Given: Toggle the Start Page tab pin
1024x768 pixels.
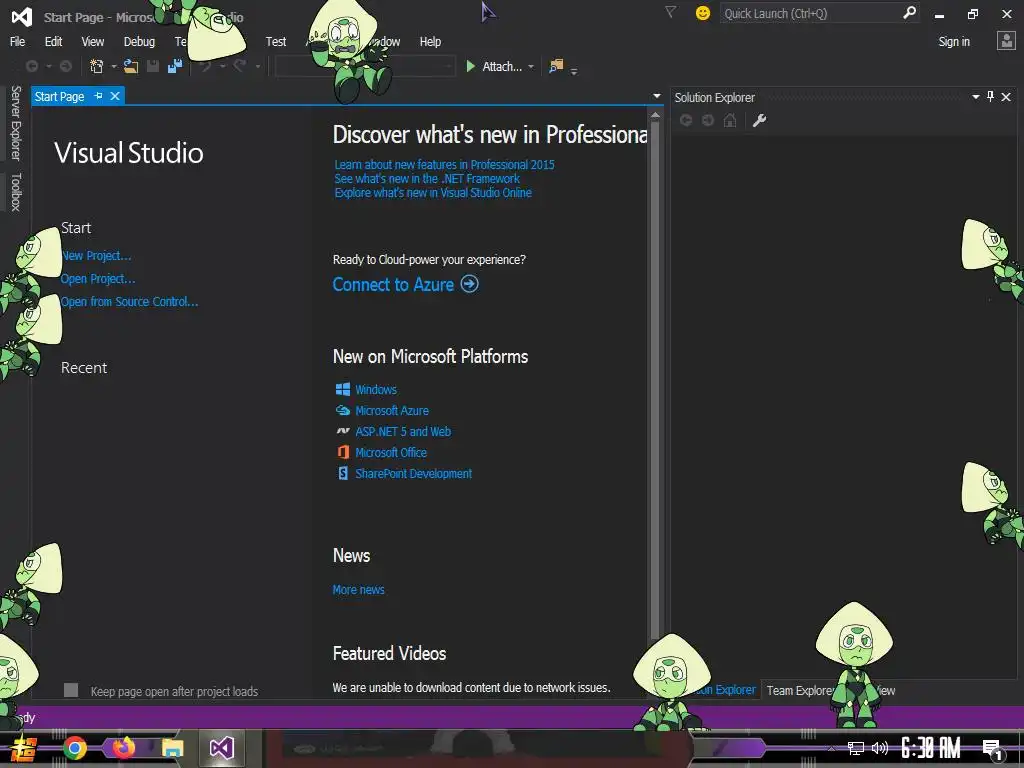Looking at the screenshot, I should 99,96.
